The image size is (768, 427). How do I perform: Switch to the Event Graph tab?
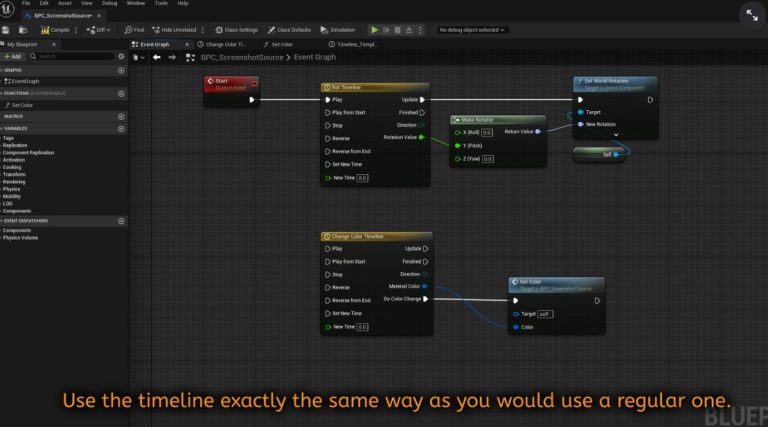(x=155, y=45)
